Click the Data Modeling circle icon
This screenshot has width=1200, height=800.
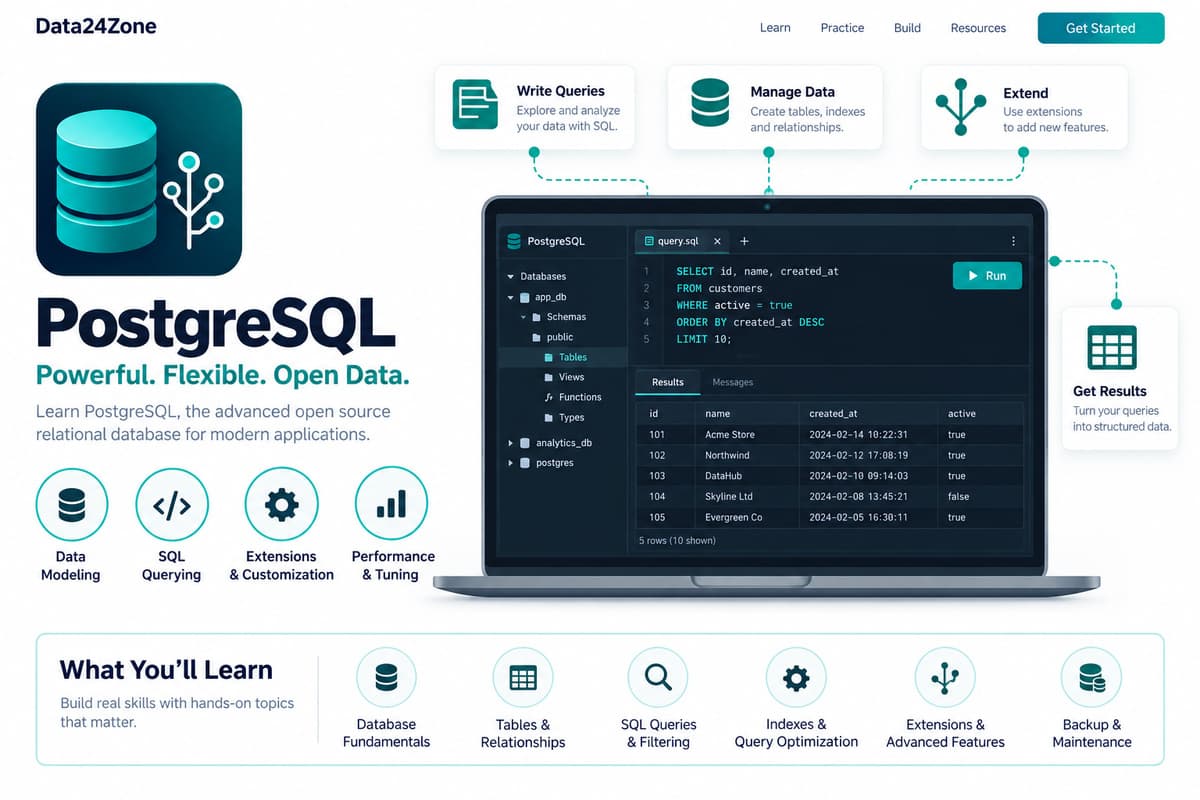(x=72, y=506)
